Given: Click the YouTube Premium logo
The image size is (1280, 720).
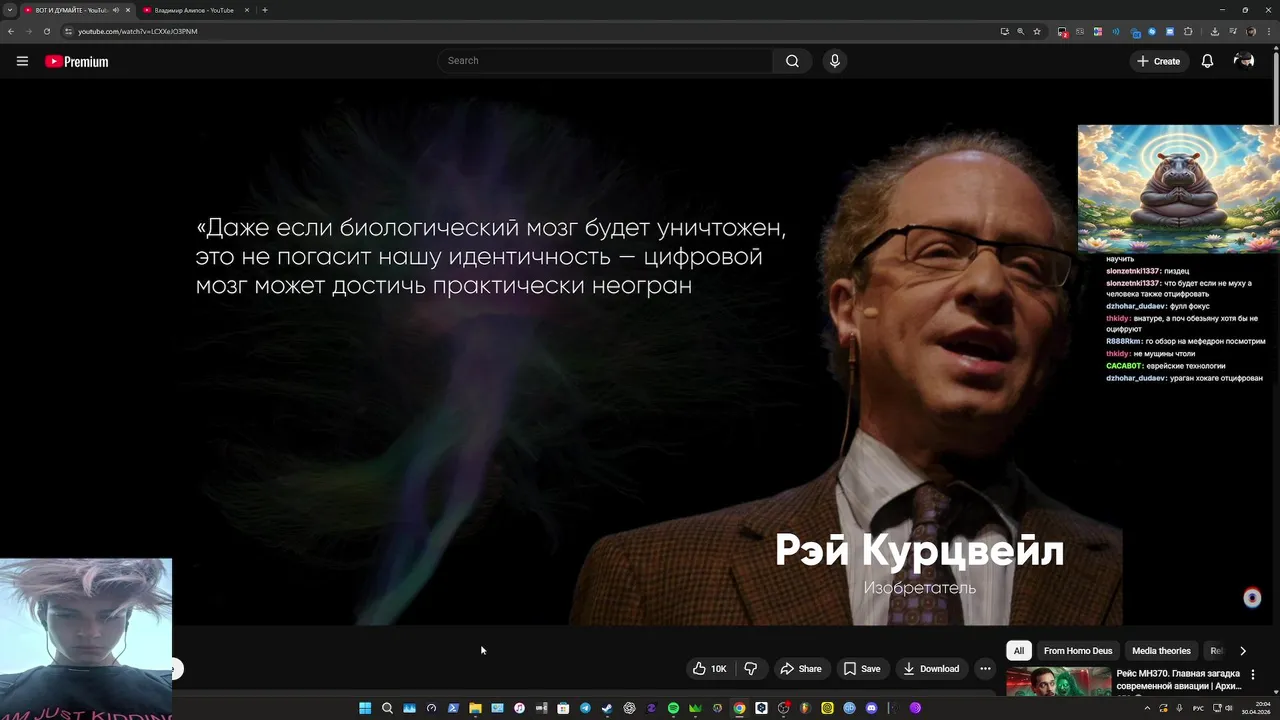Looking at the screenshot, I should coord(76,61).
